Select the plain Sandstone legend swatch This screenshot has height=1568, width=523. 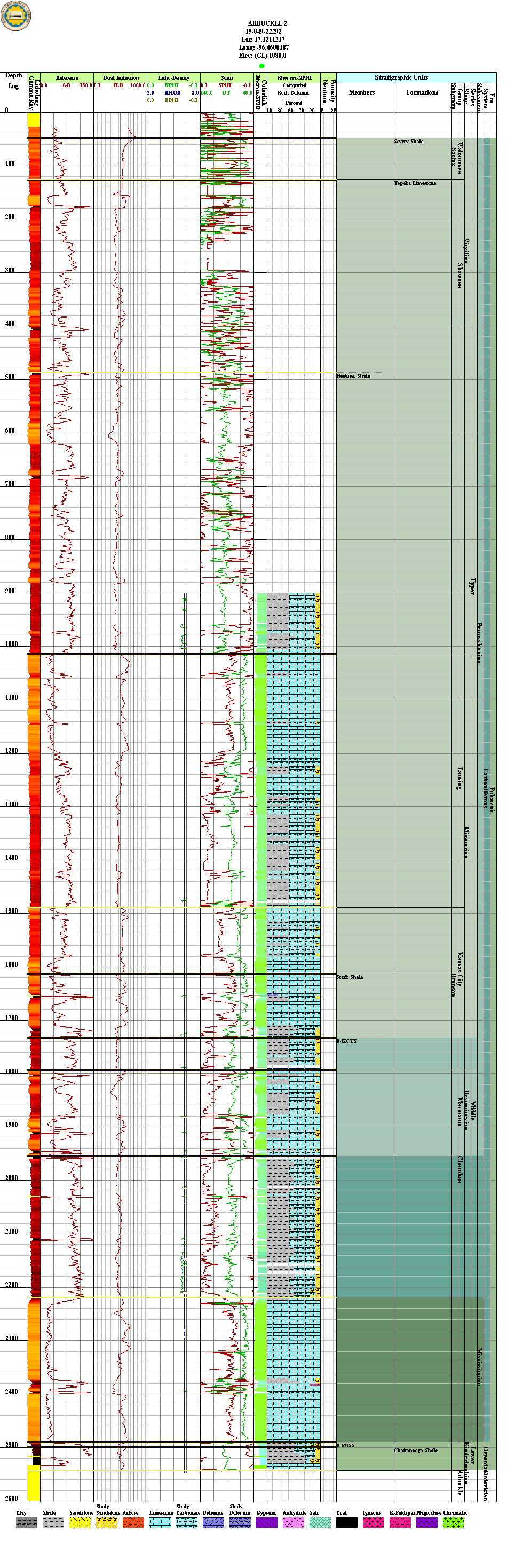80,1523
